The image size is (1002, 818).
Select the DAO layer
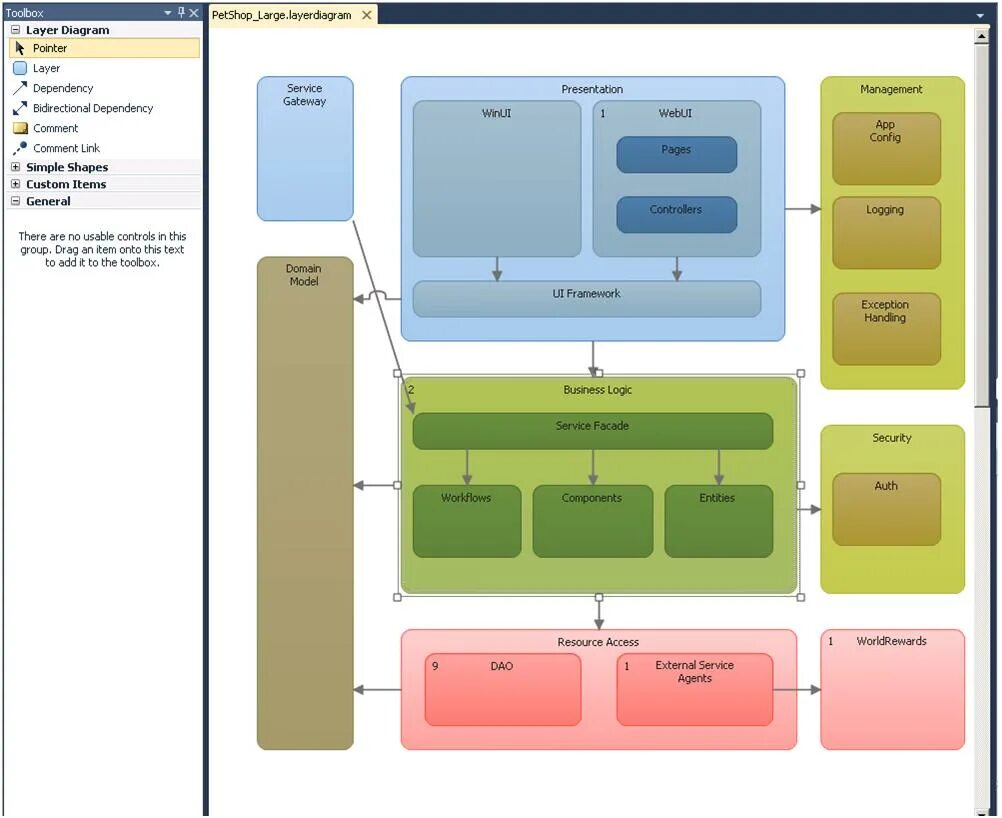click(x=503, y=690)
